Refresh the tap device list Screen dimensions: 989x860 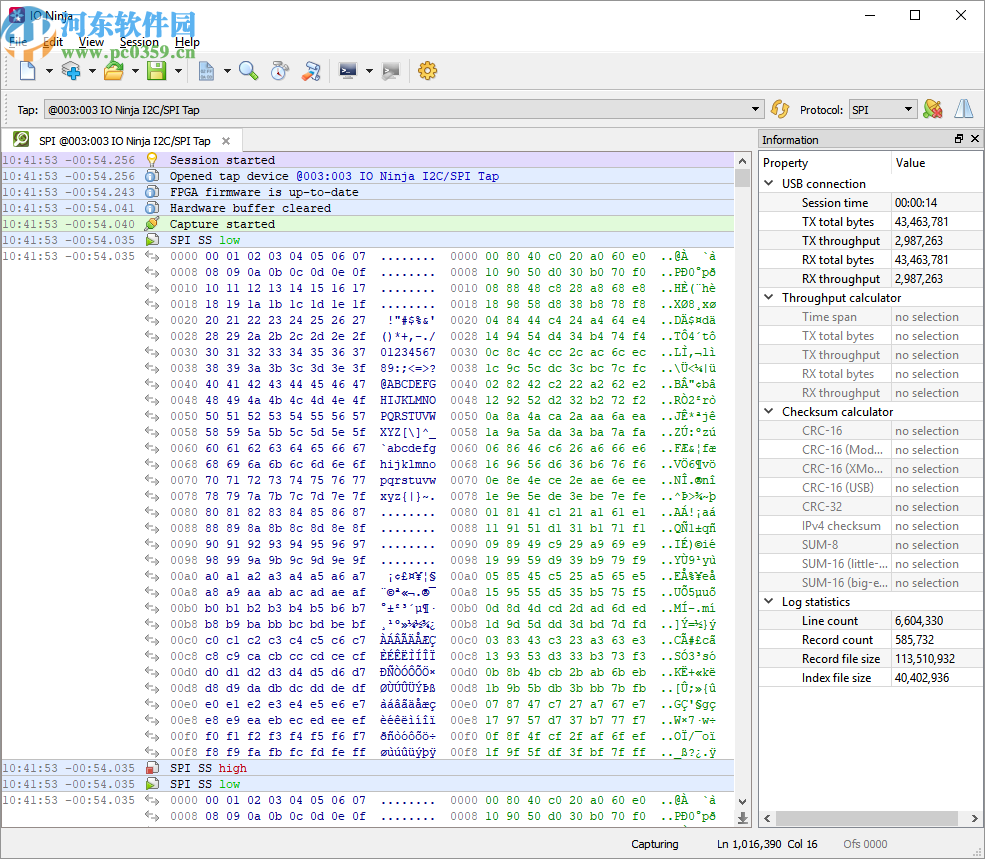780,110
